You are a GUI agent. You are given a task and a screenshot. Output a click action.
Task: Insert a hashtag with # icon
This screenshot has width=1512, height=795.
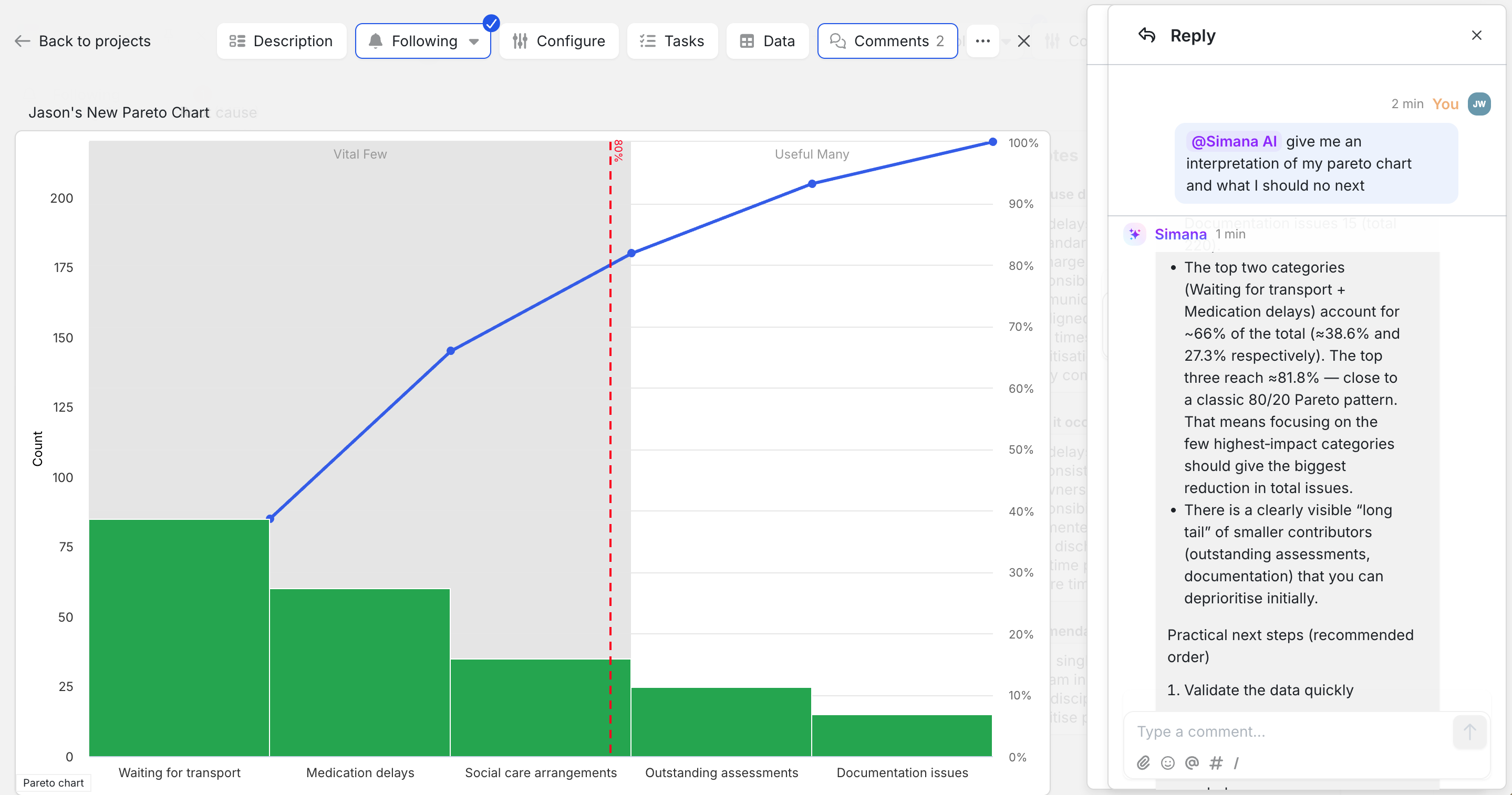[1216, 763]
